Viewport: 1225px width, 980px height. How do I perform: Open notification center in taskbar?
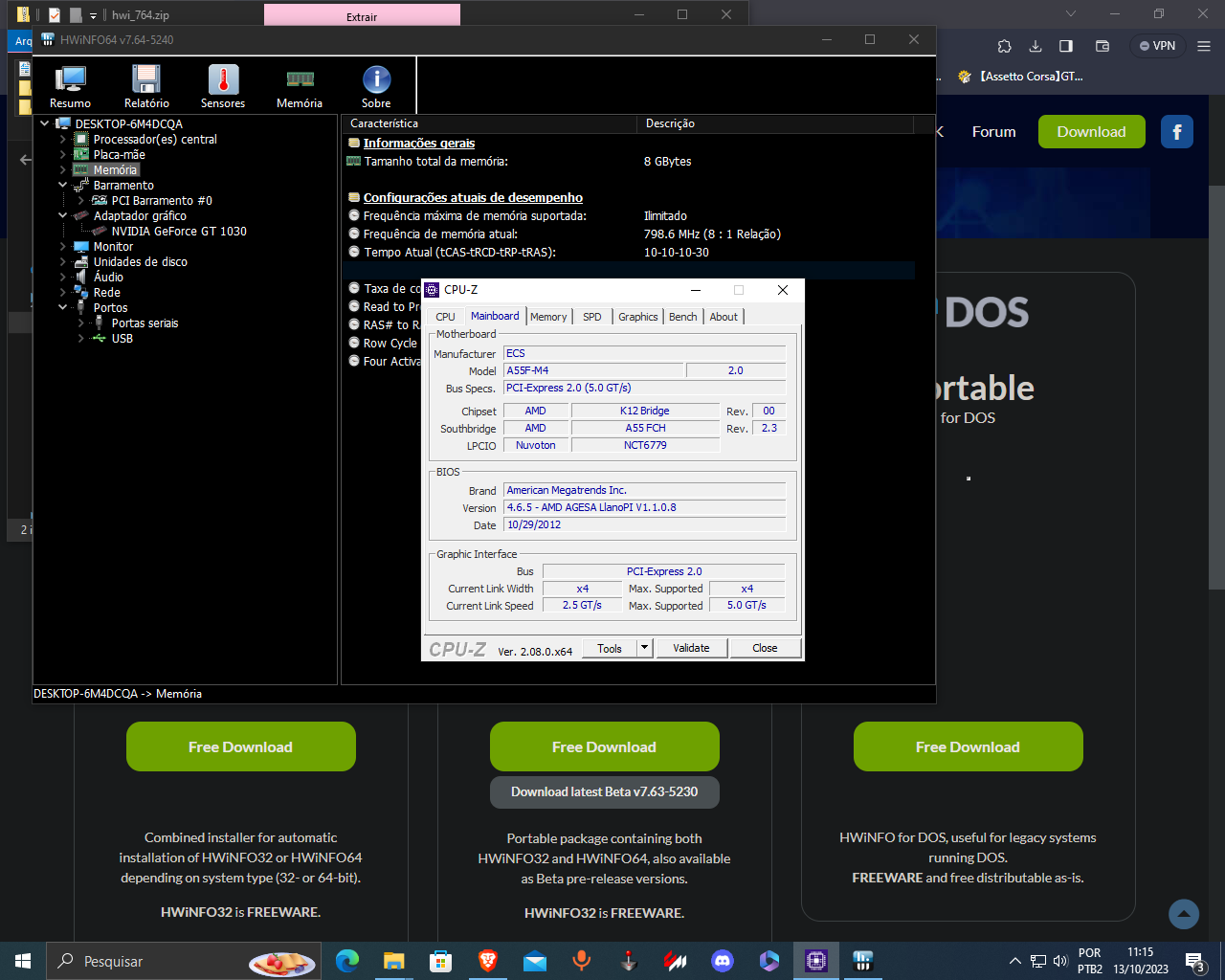pos(1196,962)
